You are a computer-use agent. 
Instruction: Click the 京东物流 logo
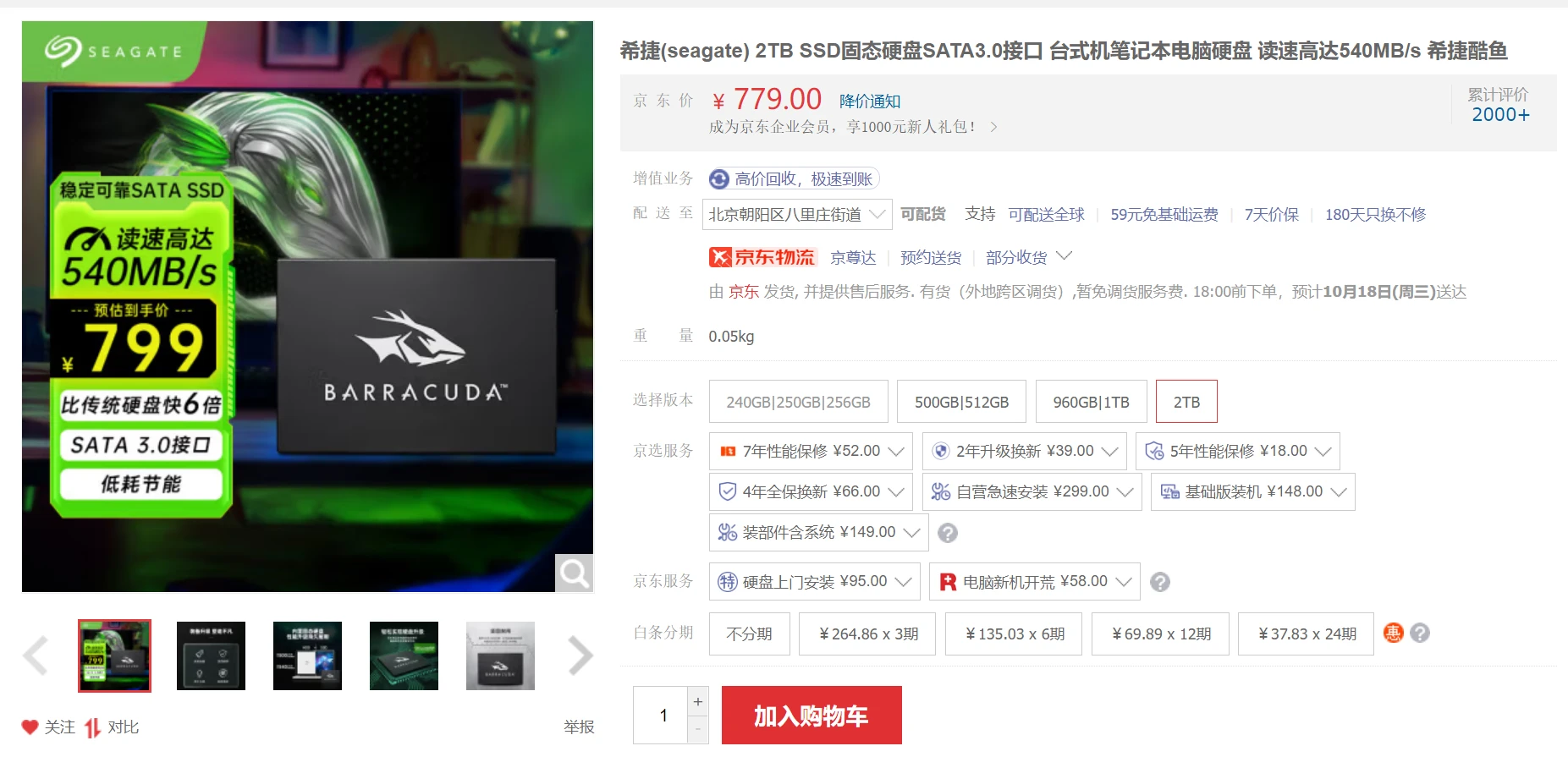762,257
